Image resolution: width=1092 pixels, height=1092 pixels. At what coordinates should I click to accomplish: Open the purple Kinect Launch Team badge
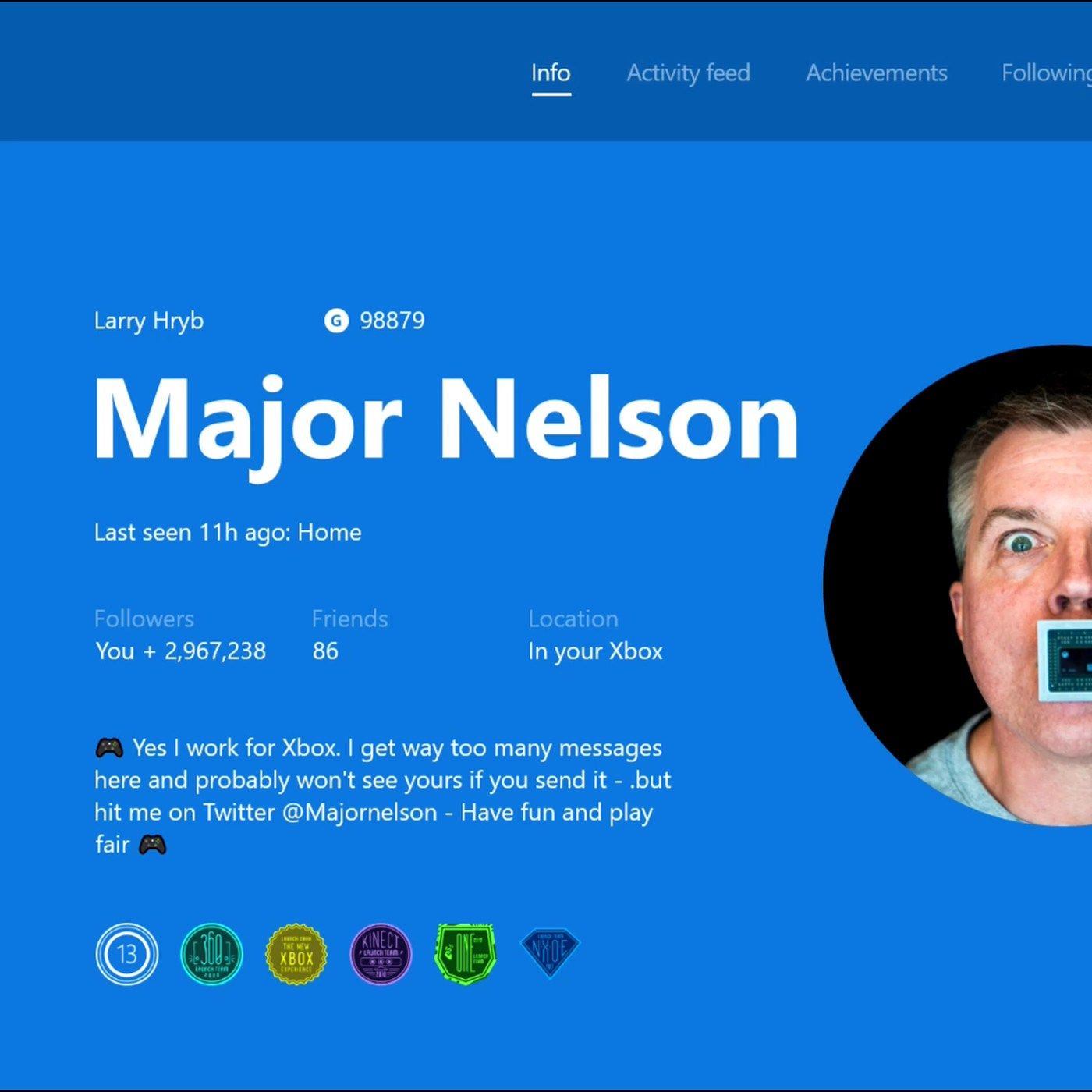tap(381, 953)
